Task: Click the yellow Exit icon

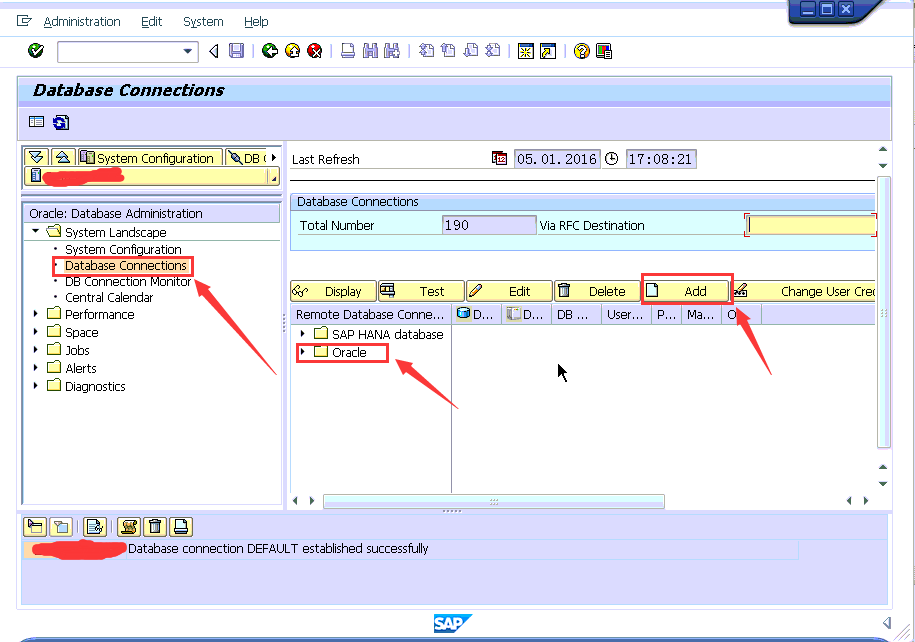Action: (292, 51)
